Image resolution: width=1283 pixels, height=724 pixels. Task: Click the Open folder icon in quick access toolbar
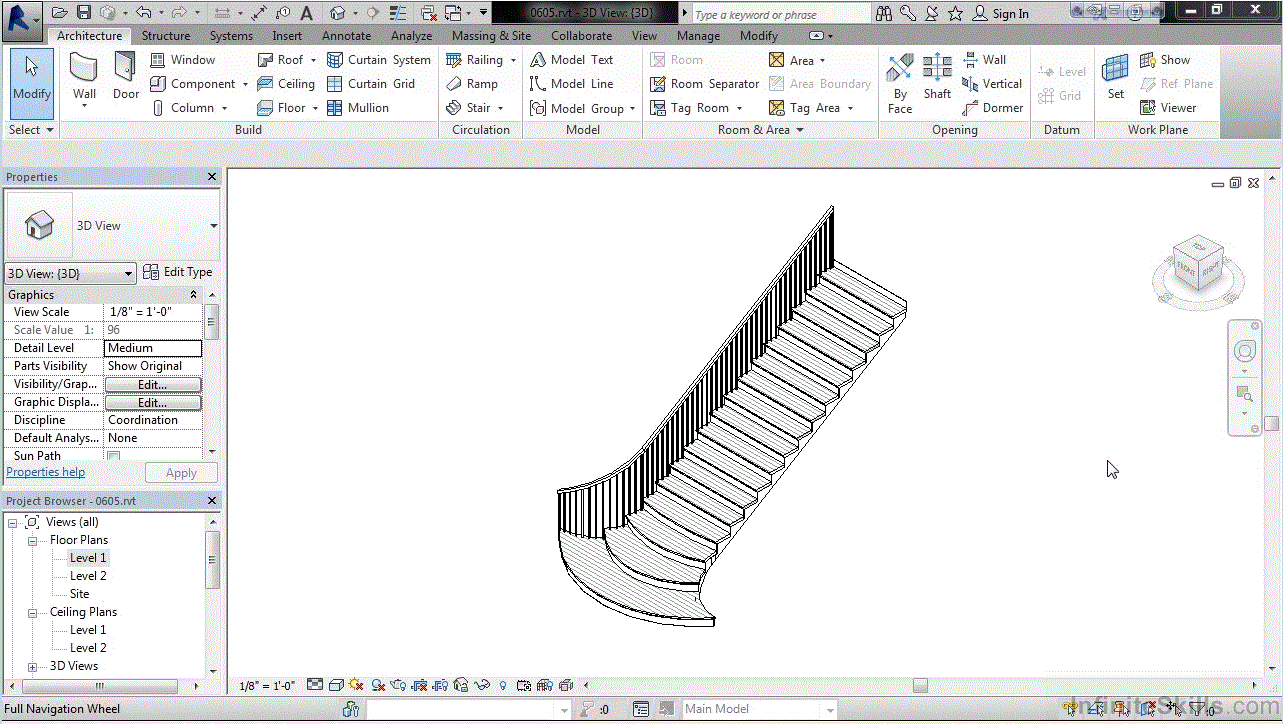[x=60, y=13]
